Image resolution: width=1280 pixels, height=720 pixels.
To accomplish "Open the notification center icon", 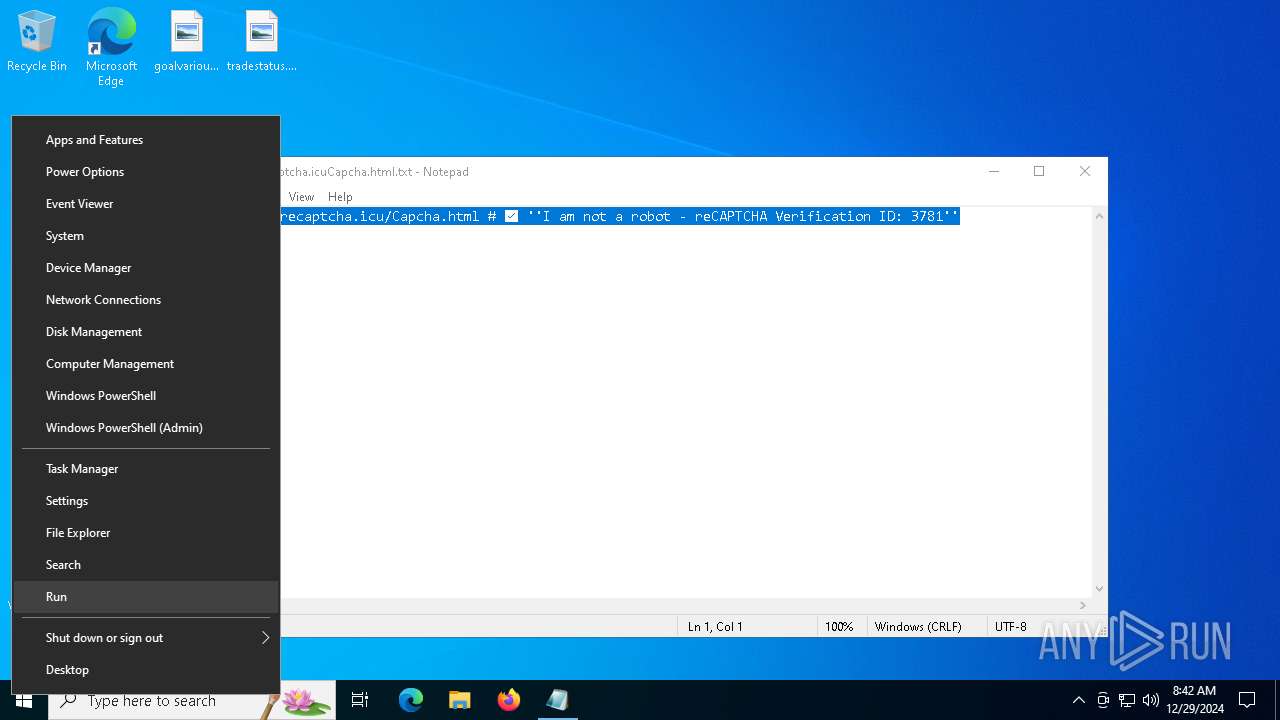I will [1247, 700].
